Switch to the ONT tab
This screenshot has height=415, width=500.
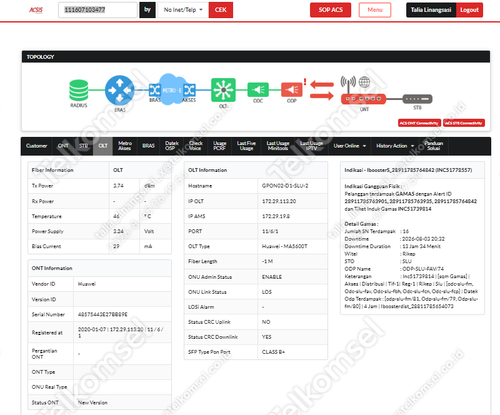[63, 146]
